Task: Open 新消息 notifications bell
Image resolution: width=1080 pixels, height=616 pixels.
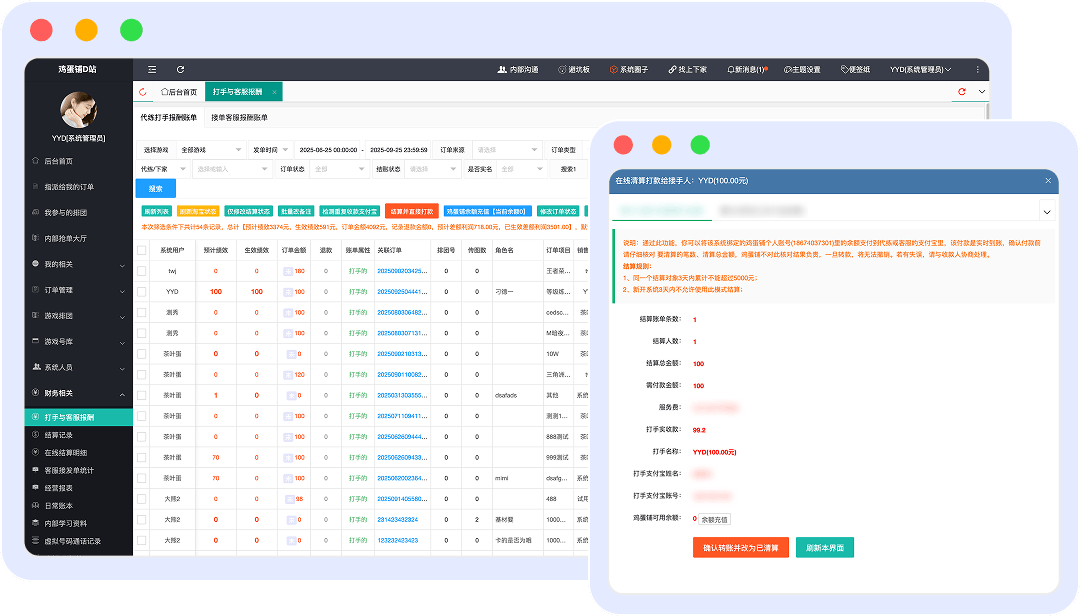Action: coord(748,70)
